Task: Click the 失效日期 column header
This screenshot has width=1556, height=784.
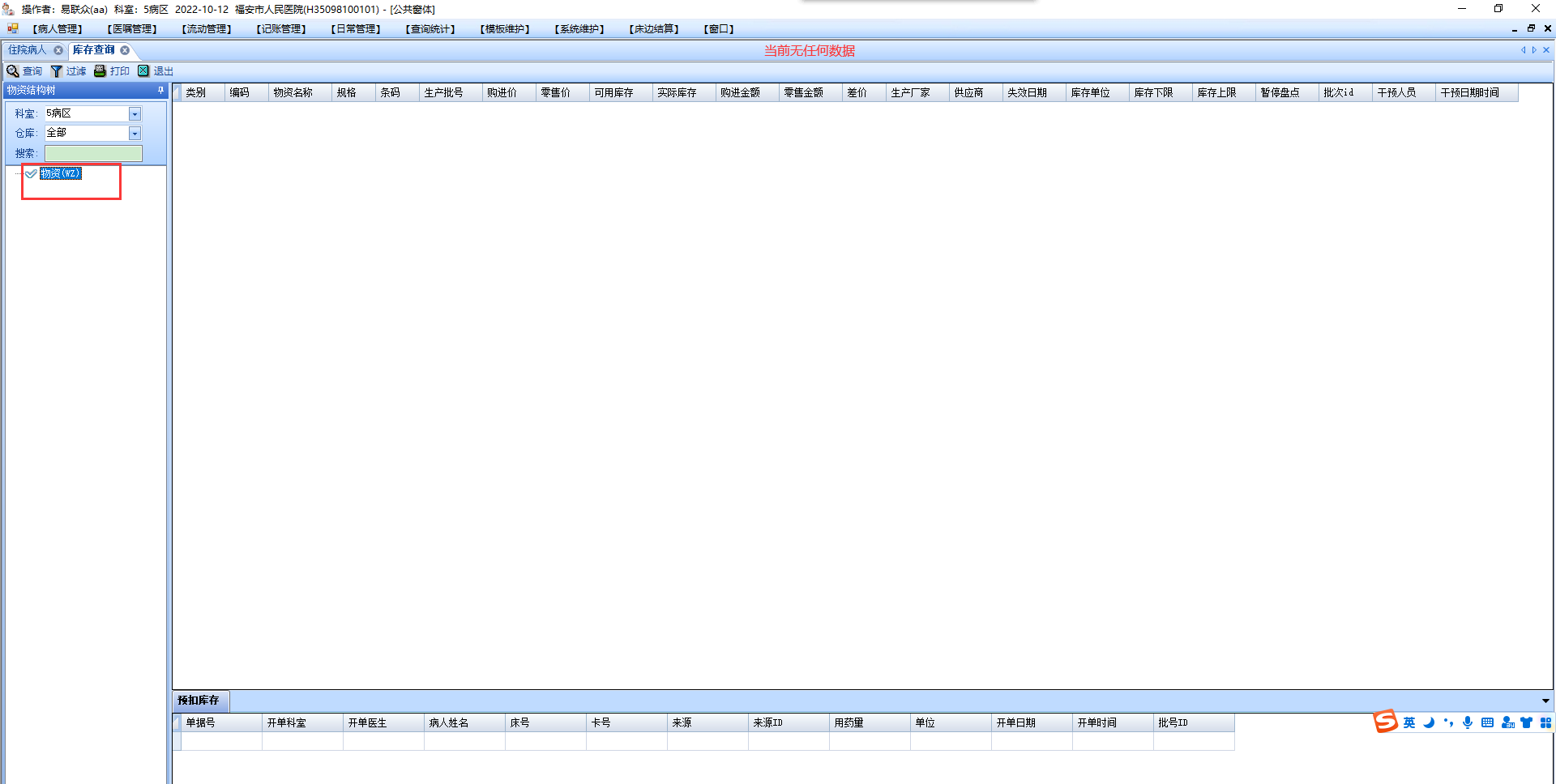Action: [x=1035, y=93]
